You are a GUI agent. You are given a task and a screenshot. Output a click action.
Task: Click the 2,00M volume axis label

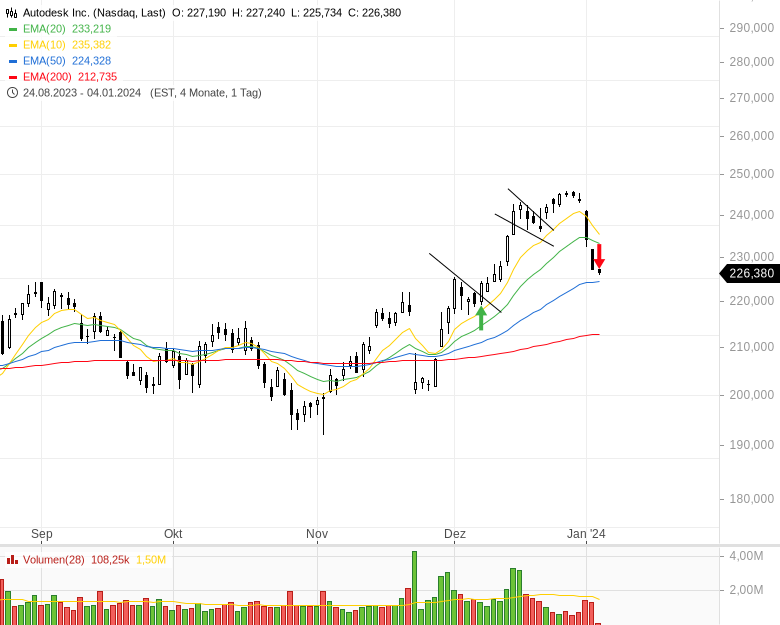point(746,590)
